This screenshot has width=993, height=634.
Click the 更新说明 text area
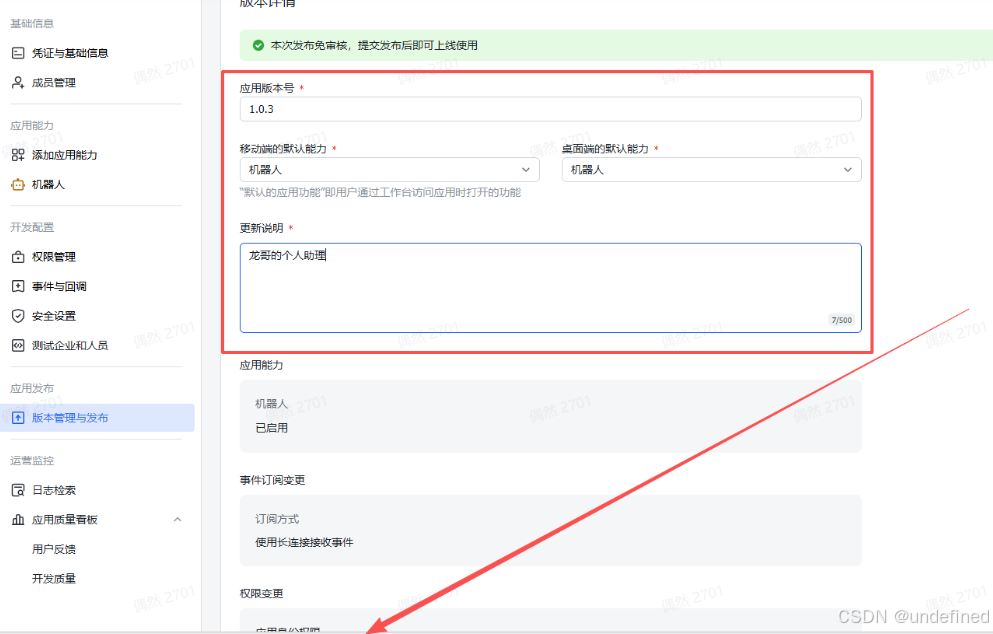(550, 288)
